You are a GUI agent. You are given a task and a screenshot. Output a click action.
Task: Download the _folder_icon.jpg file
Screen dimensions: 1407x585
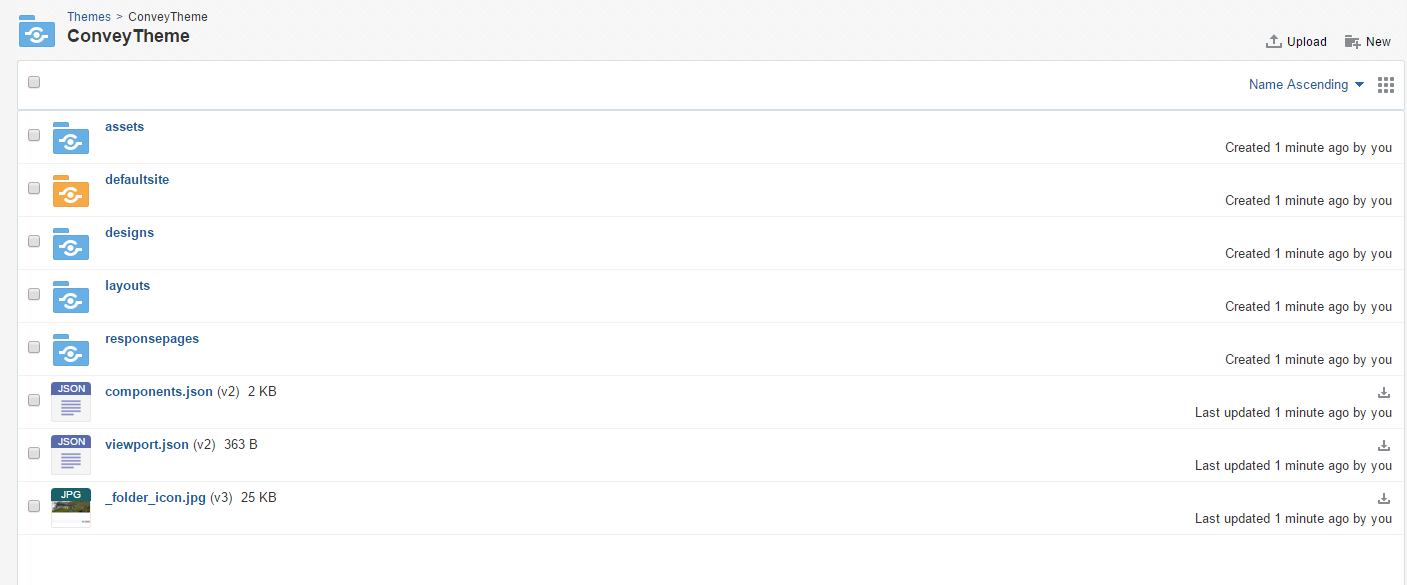(x=1384, y=498)
